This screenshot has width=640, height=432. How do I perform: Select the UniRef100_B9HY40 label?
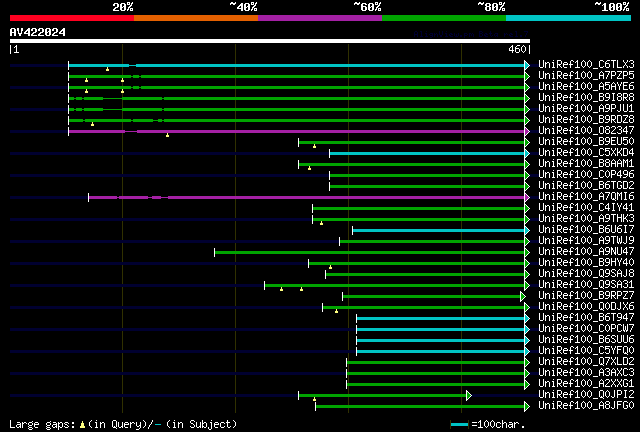click(x=586, y=263)
